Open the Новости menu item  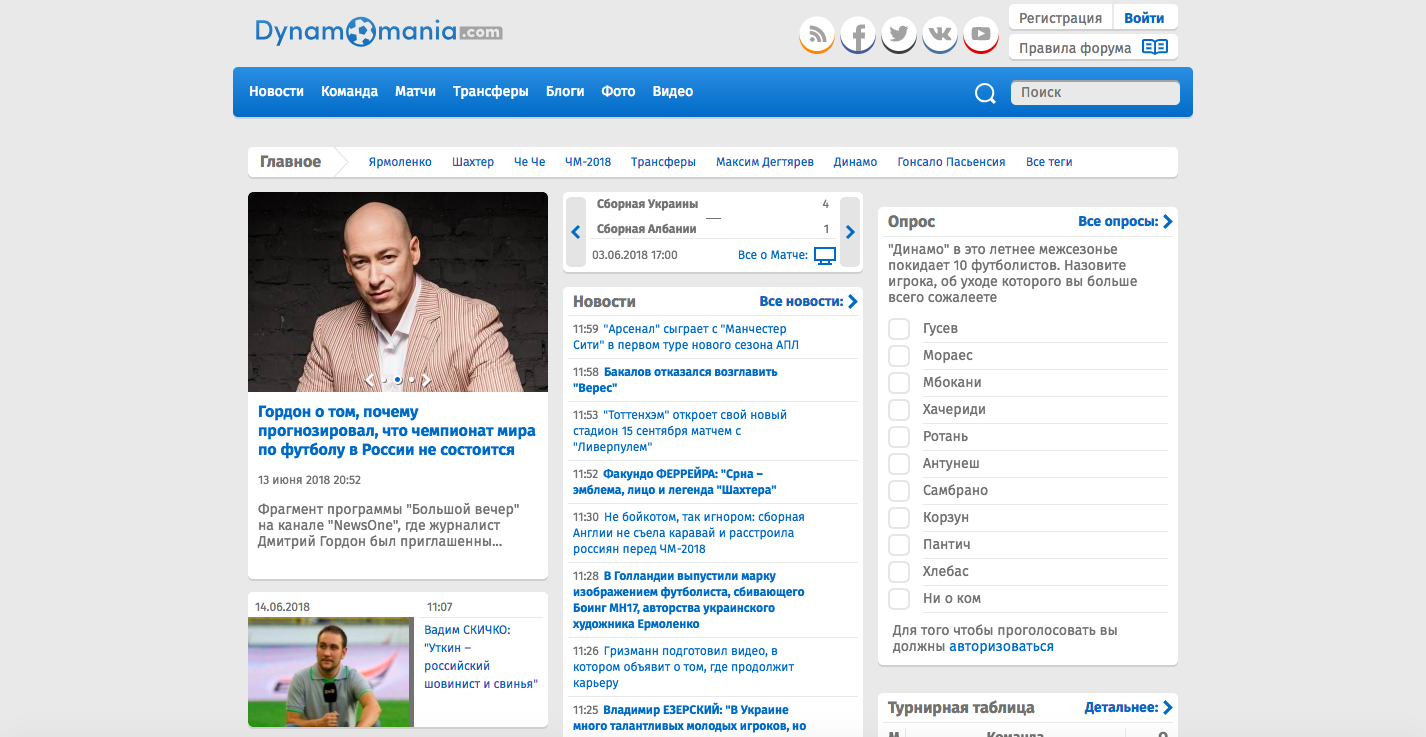point(276,91)
